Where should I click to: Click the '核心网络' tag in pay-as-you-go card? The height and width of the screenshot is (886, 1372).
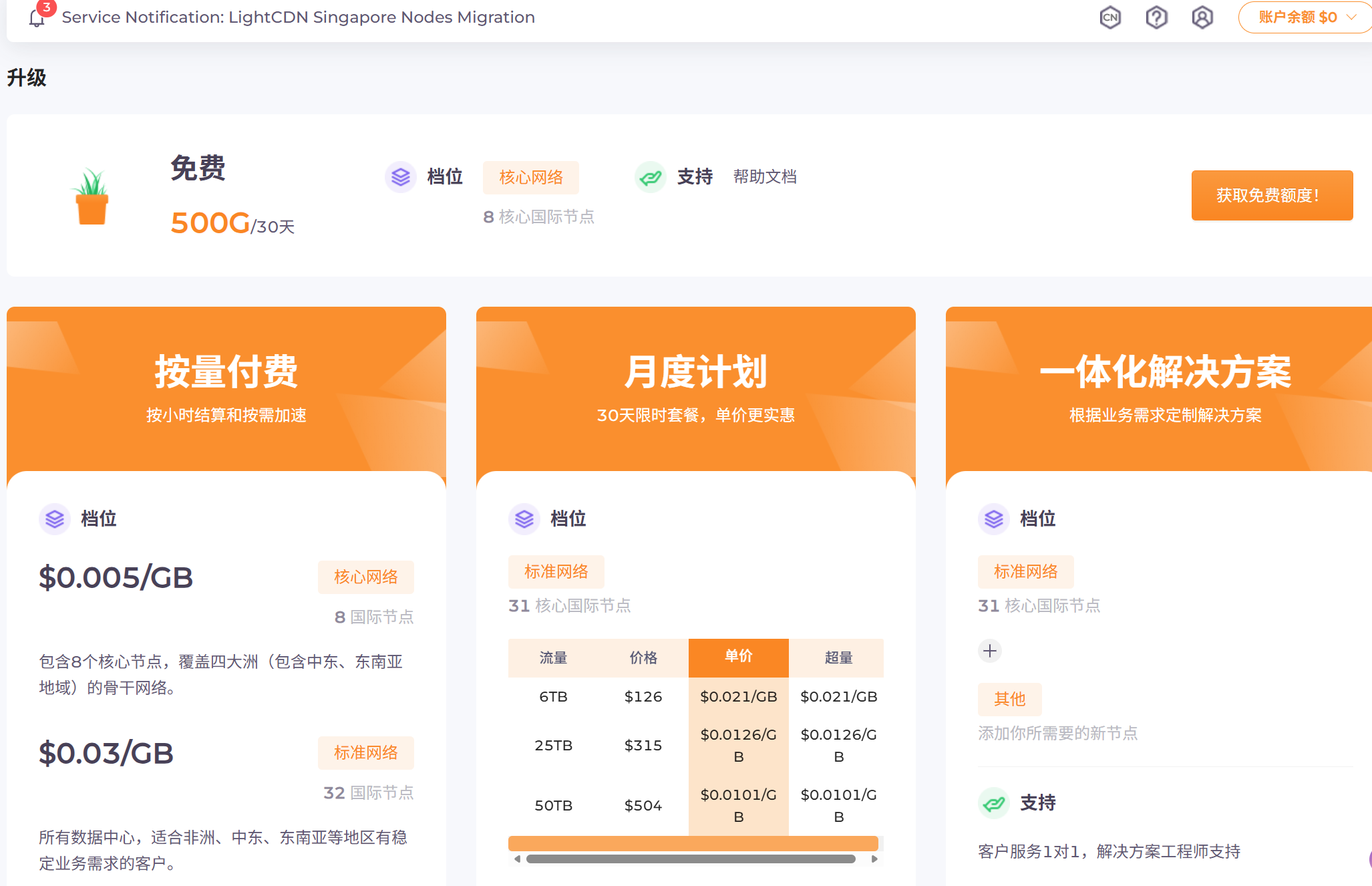(365, 577)
